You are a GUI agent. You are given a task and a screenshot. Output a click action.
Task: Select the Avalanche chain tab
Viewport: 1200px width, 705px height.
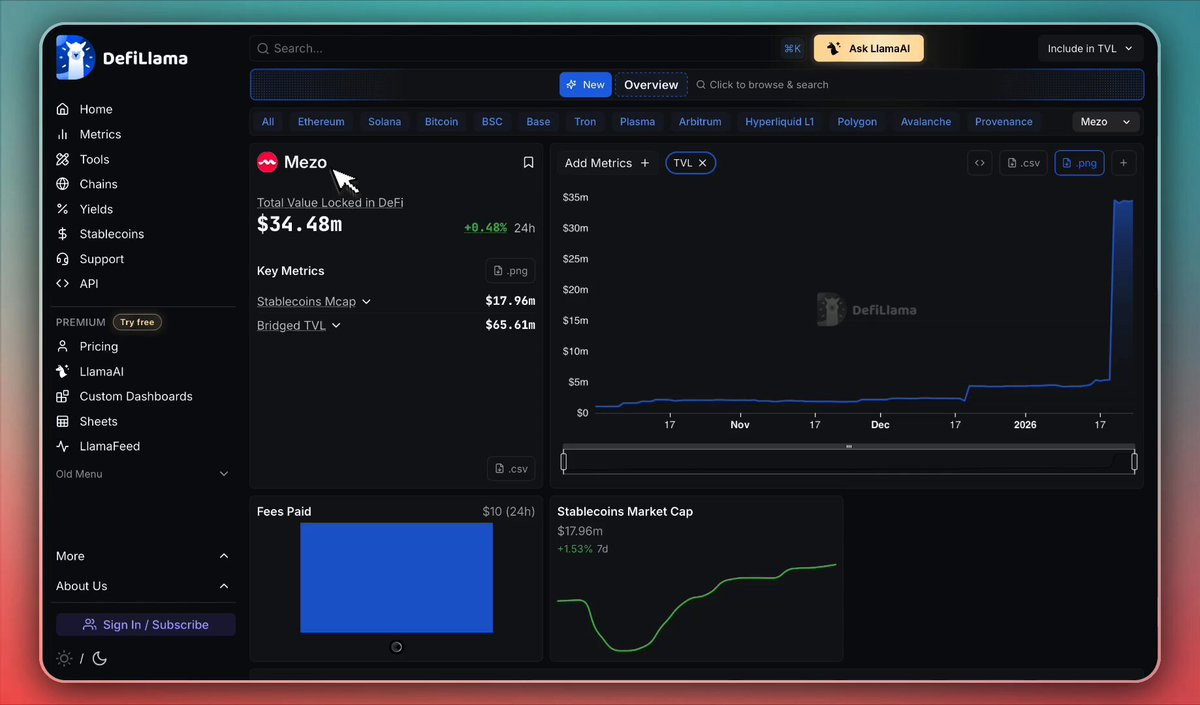(x=926, y=122)
